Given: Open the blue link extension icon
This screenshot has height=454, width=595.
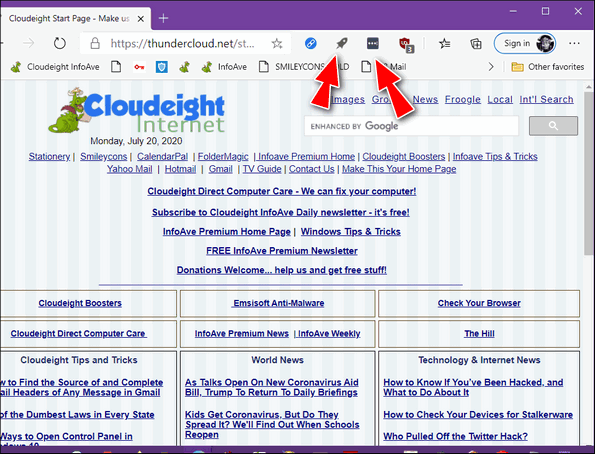Looking at the screenshot, I should coord(311,43).
